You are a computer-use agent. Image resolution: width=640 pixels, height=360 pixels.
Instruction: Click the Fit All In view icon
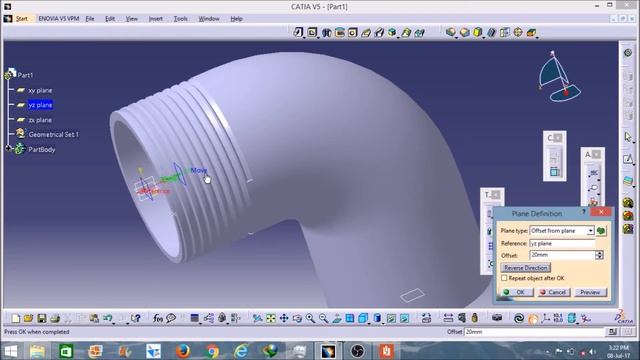271,318
